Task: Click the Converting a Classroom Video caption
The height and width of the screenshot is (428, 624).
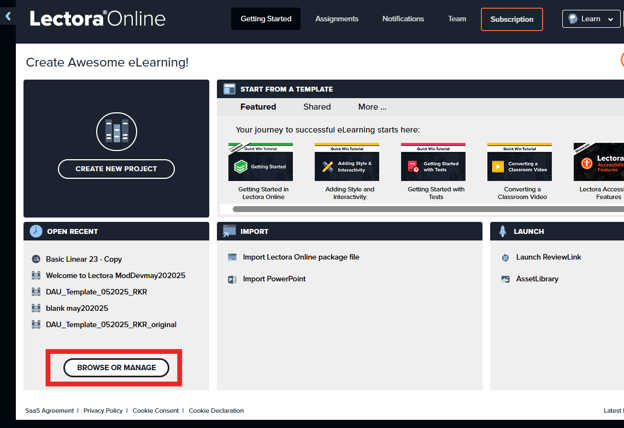Action: tap(522, 193)
